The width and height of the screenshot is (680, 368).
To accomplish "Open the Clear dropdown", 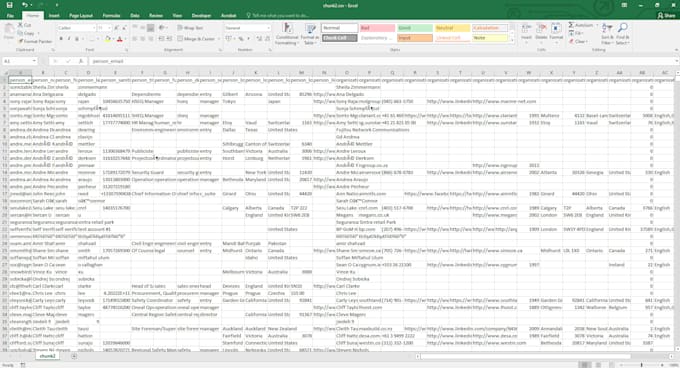I will [x=579, y=42].
